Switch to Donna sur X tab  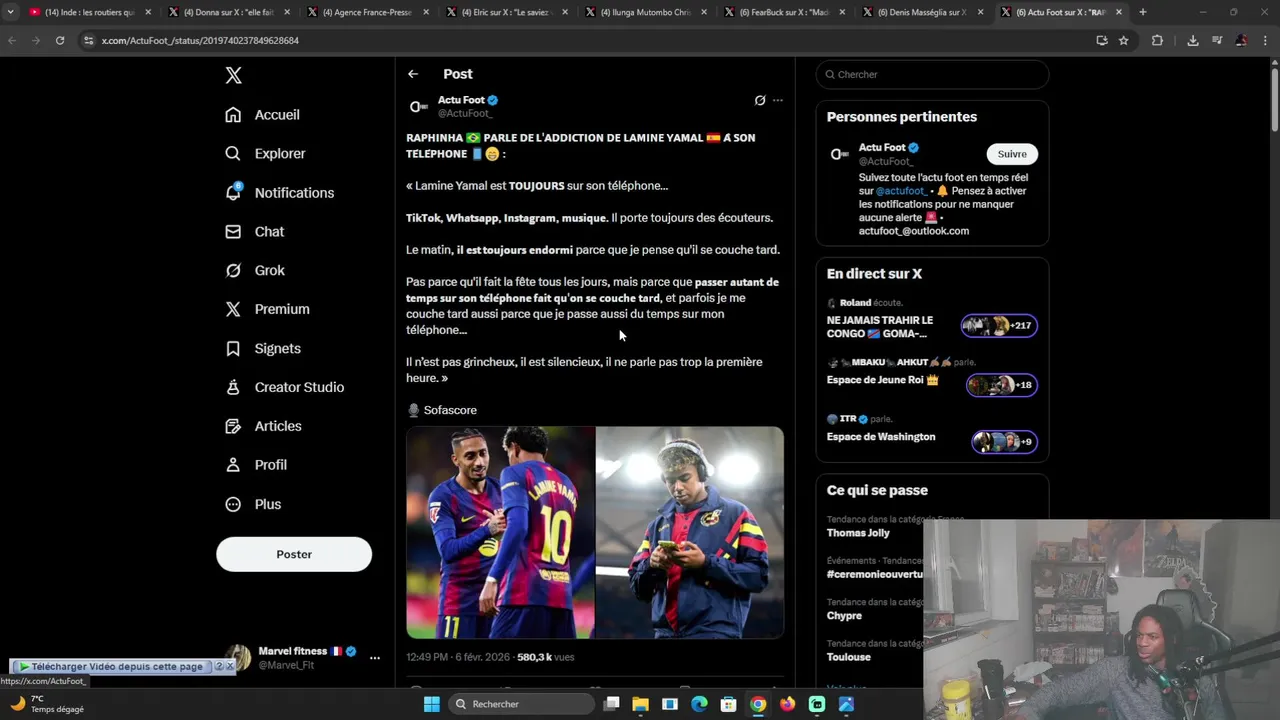click(228, 12)
